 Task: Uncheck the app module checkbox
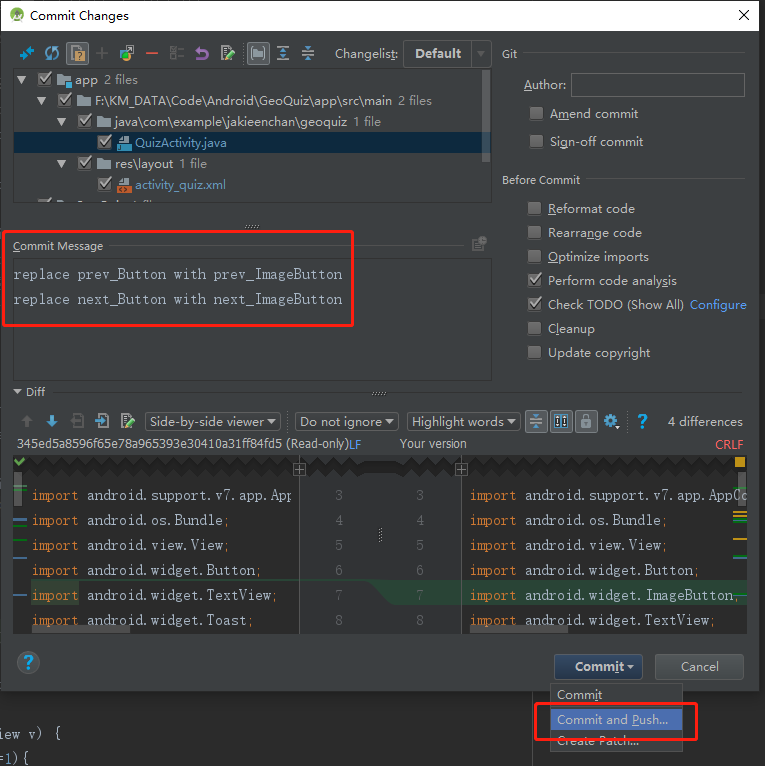[44, 79]
